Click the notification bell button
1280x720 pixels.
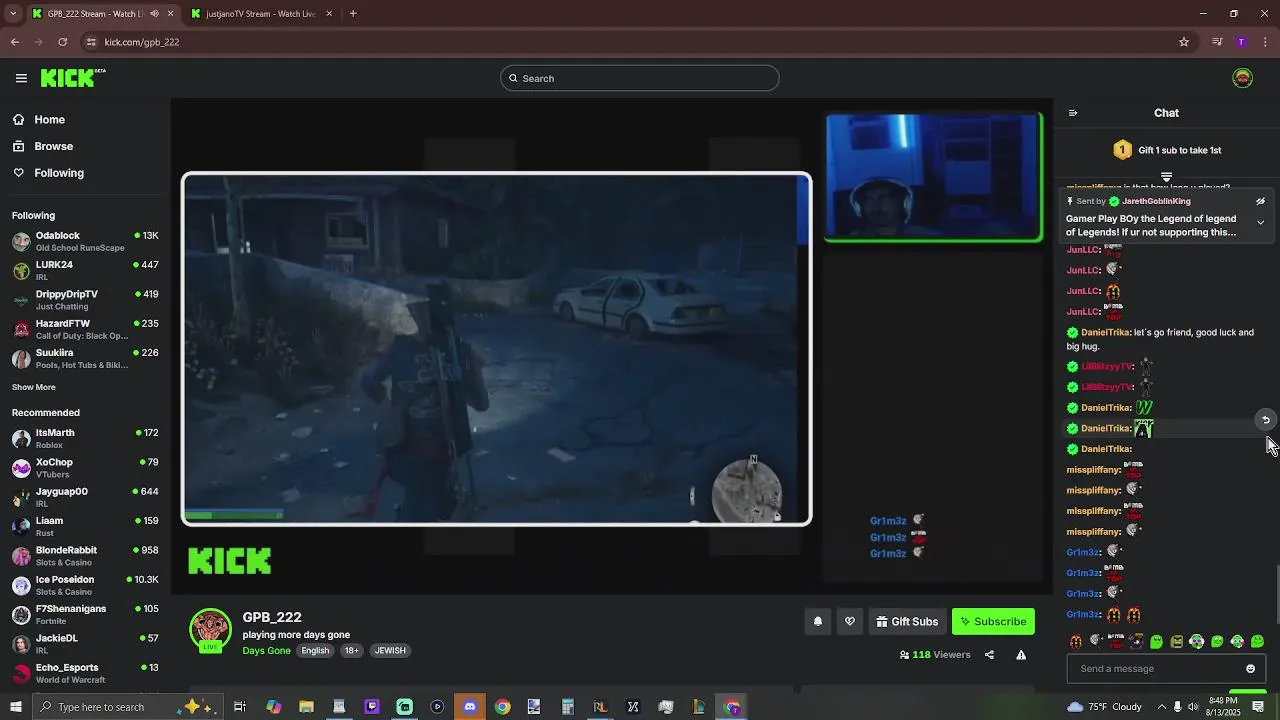pyautogui.click(x=817, y=621)
